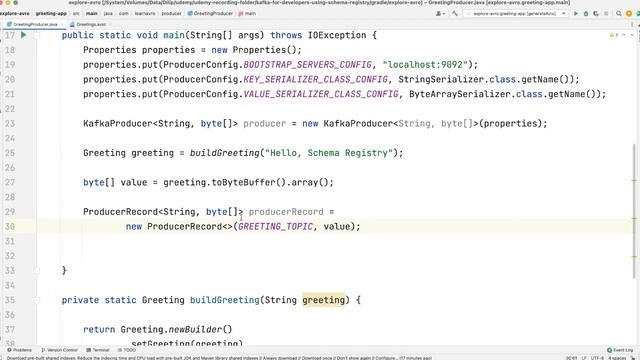Collapse buildGreeting method at line 35

[x=37, y=300]
